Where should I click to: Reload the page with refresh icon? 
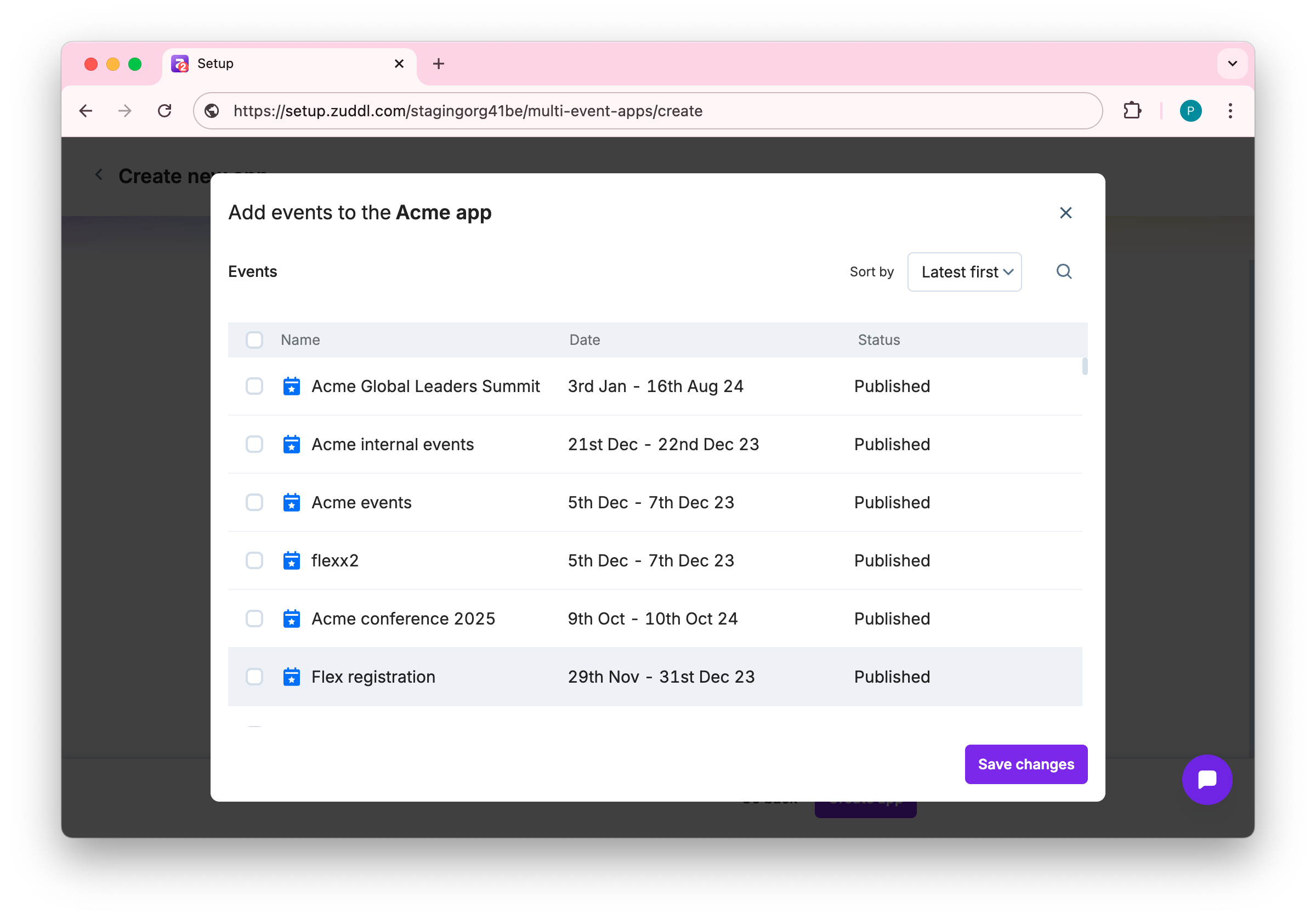[165, 111]
